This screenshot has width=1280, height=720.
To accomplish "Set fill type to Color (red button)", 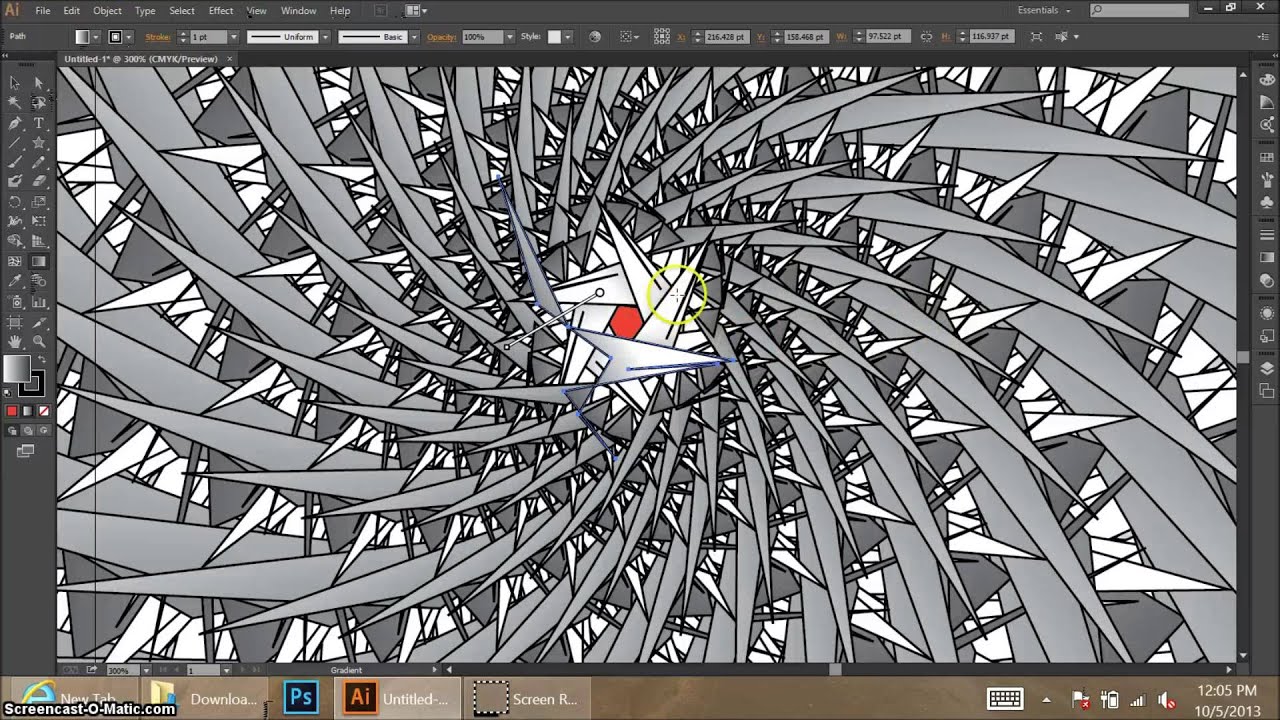I will (12, 410).
